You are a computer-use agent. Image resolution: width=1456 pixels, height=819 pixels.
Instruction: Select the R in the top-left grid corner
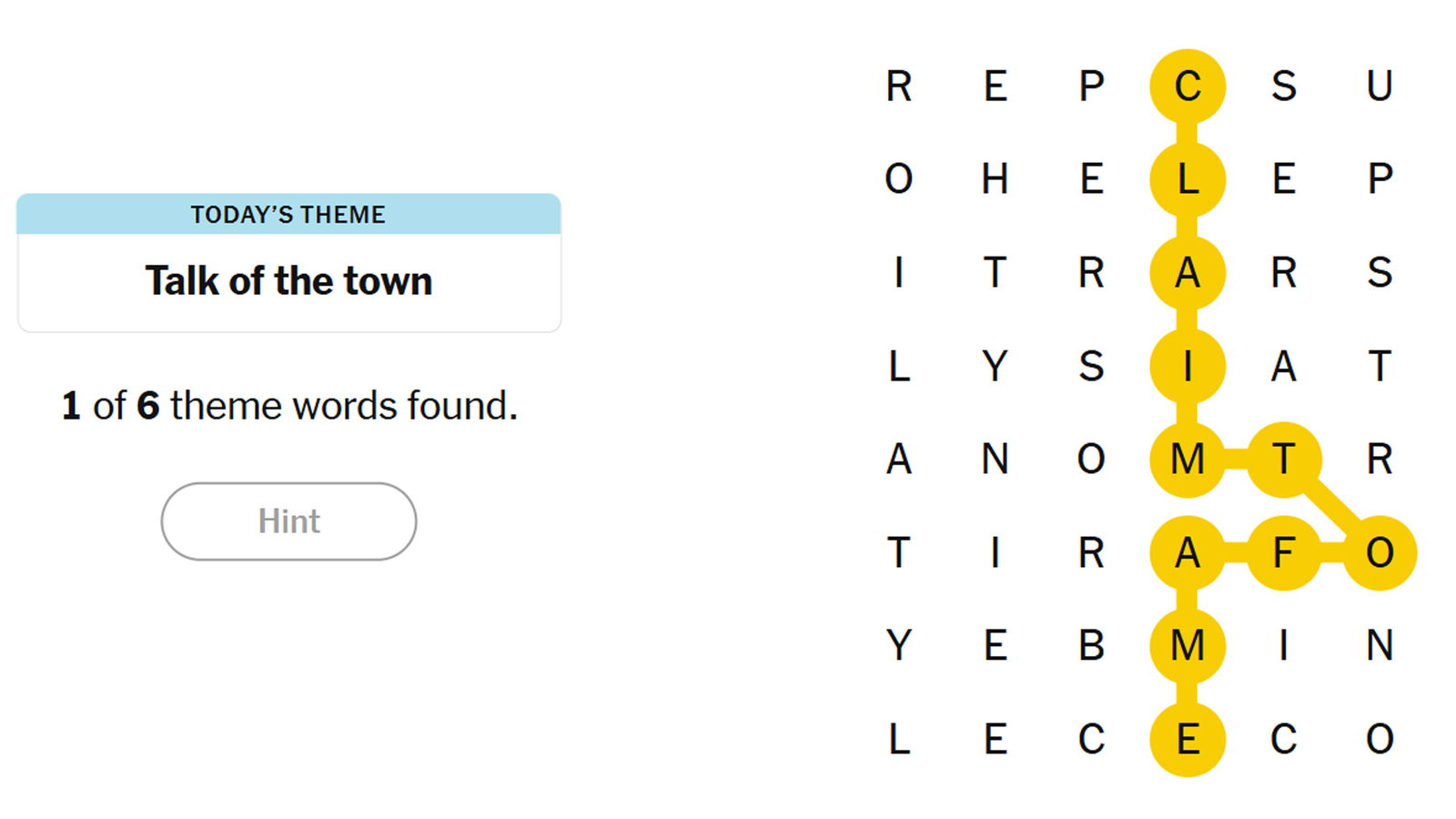click(898, 86)
